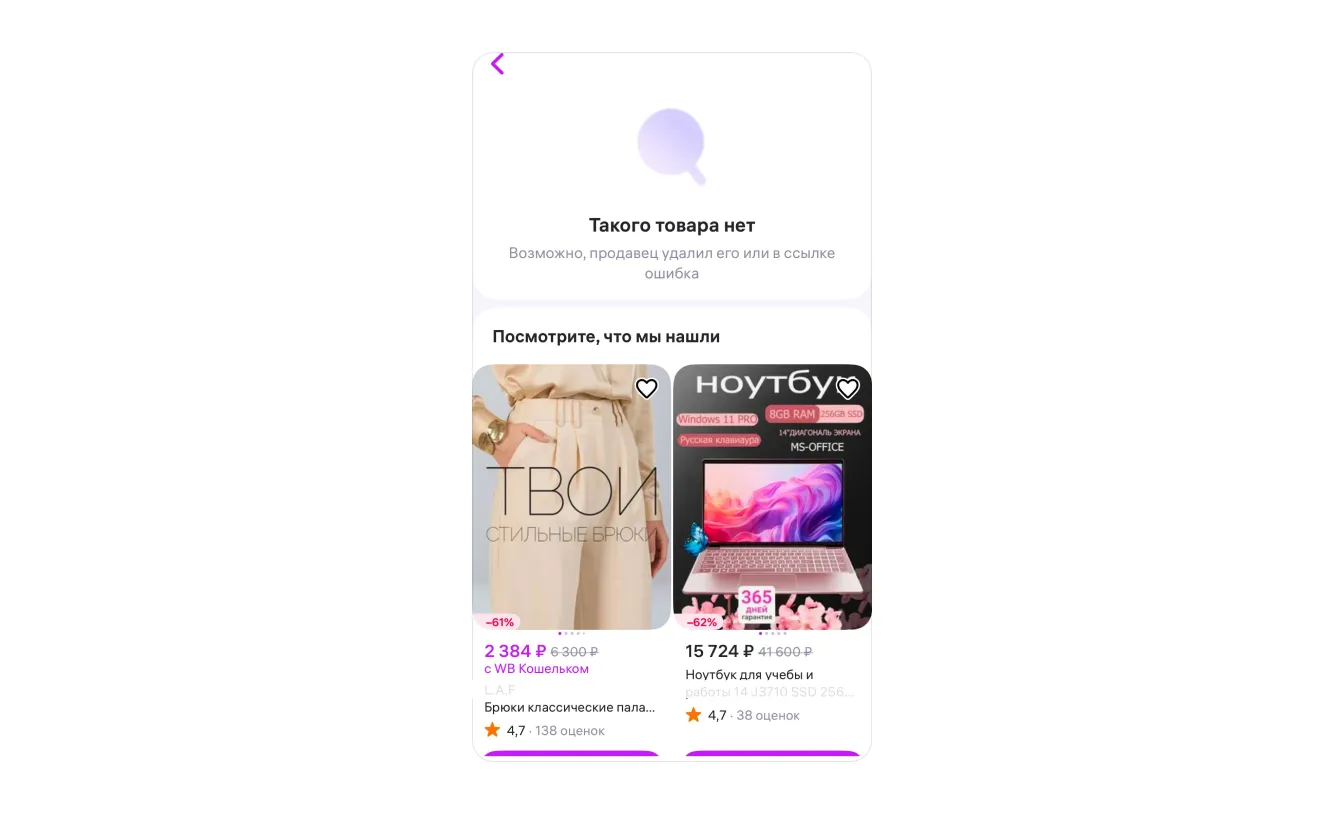The width and height of the screenshot is (1344, 814).
Task: Select the trousers image pagination dots
Action: click(x=572, y=633)
